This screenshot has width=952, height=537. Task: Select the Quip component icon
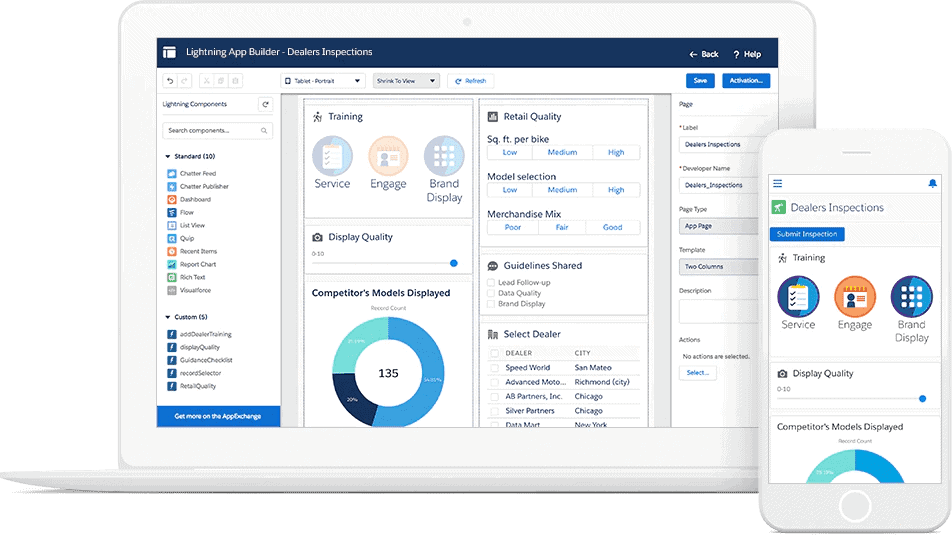click(x=172, y=239)
